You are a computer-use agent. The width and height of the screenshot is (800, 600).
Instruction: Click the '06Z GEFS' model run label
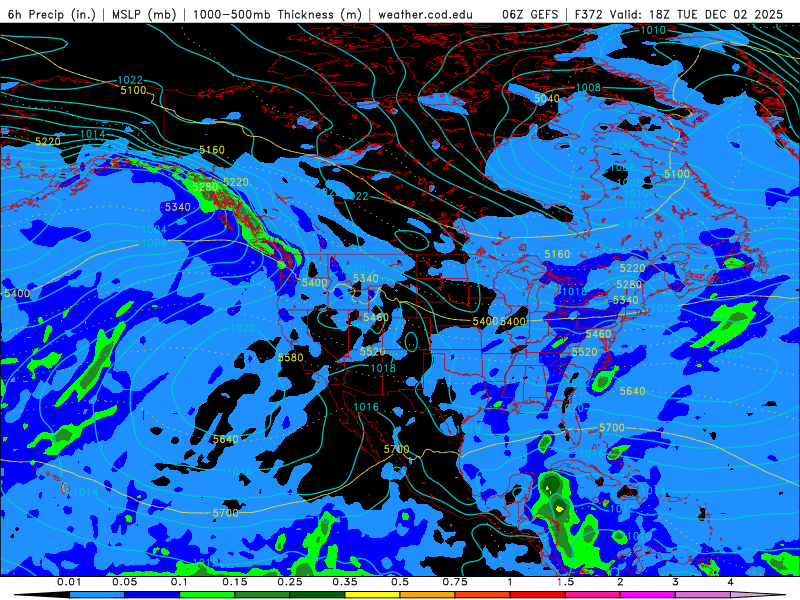click(x=531, y=14)
